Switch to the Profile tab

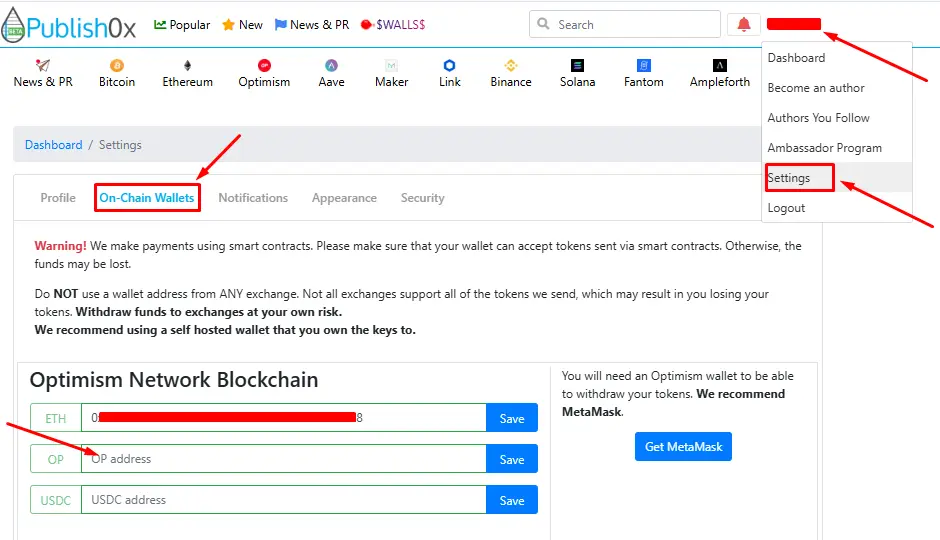click(58, 198)
